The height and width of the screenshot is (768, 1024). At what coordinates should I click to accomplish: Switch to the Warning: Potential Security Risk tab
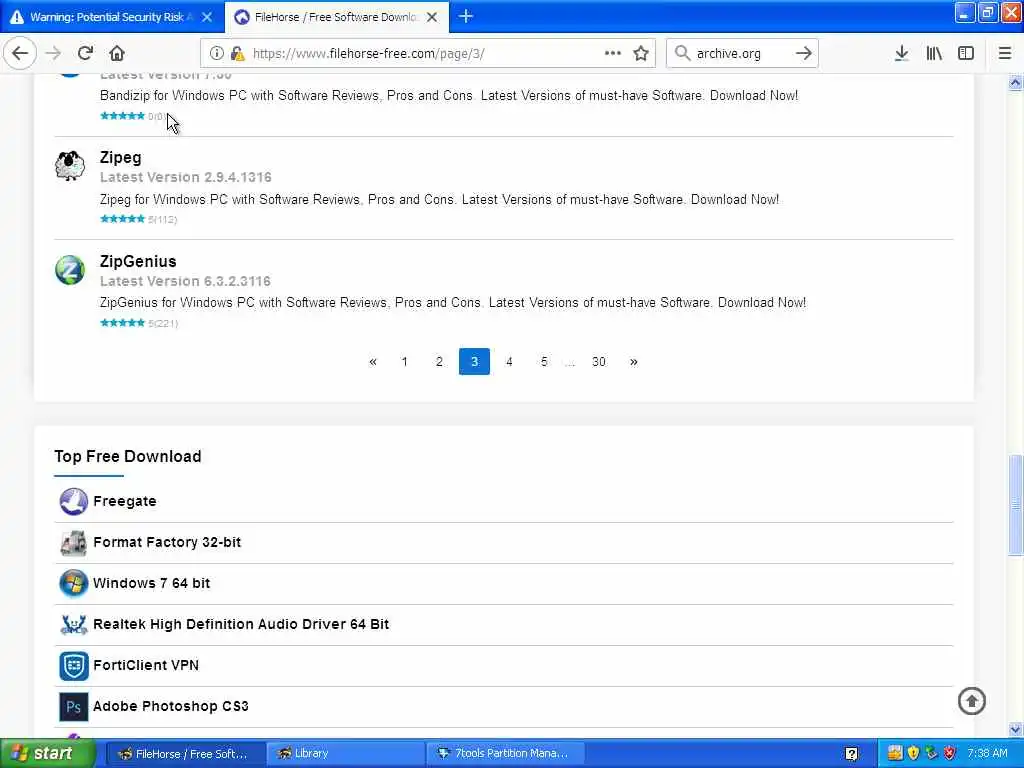point(111,17)
